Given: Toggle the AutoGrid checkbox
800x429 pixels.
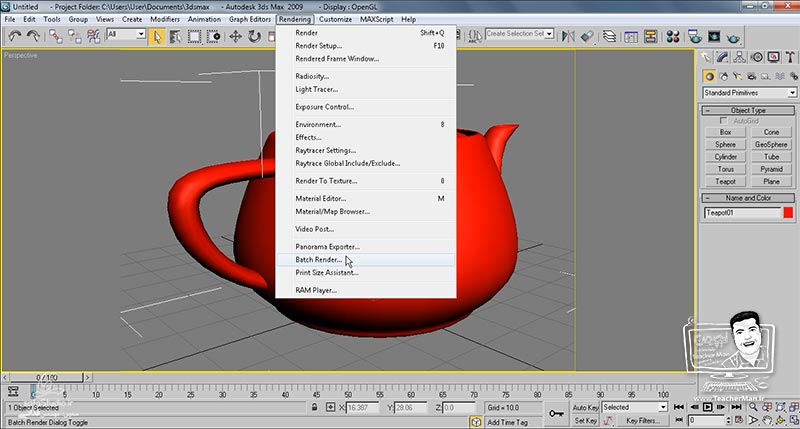Looking at the screenshot, I should (723, 121).
